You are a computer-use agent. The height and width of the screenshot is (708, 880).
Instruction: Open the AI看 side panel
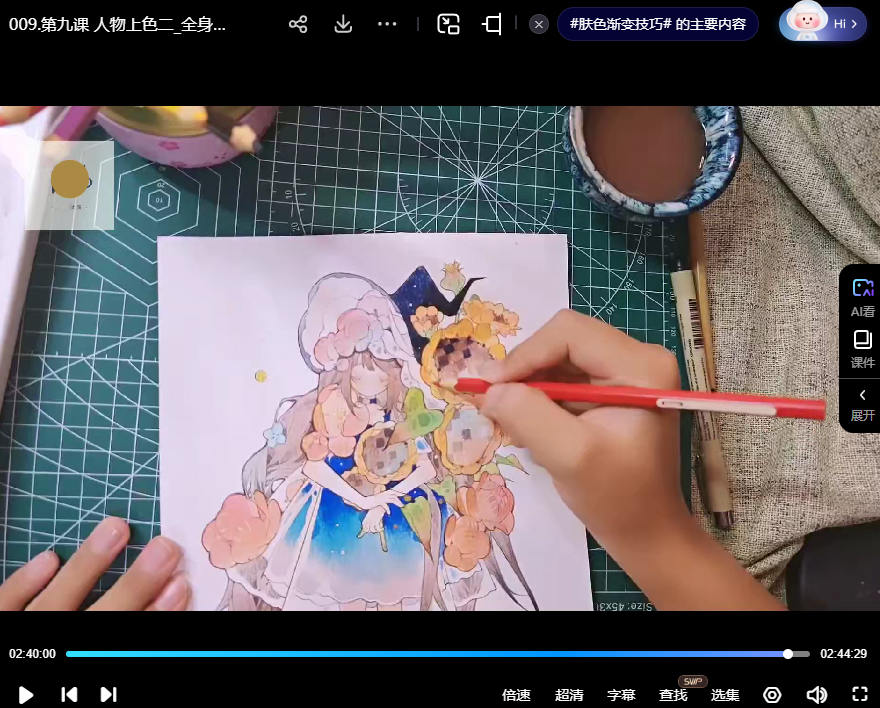[862, 298]
